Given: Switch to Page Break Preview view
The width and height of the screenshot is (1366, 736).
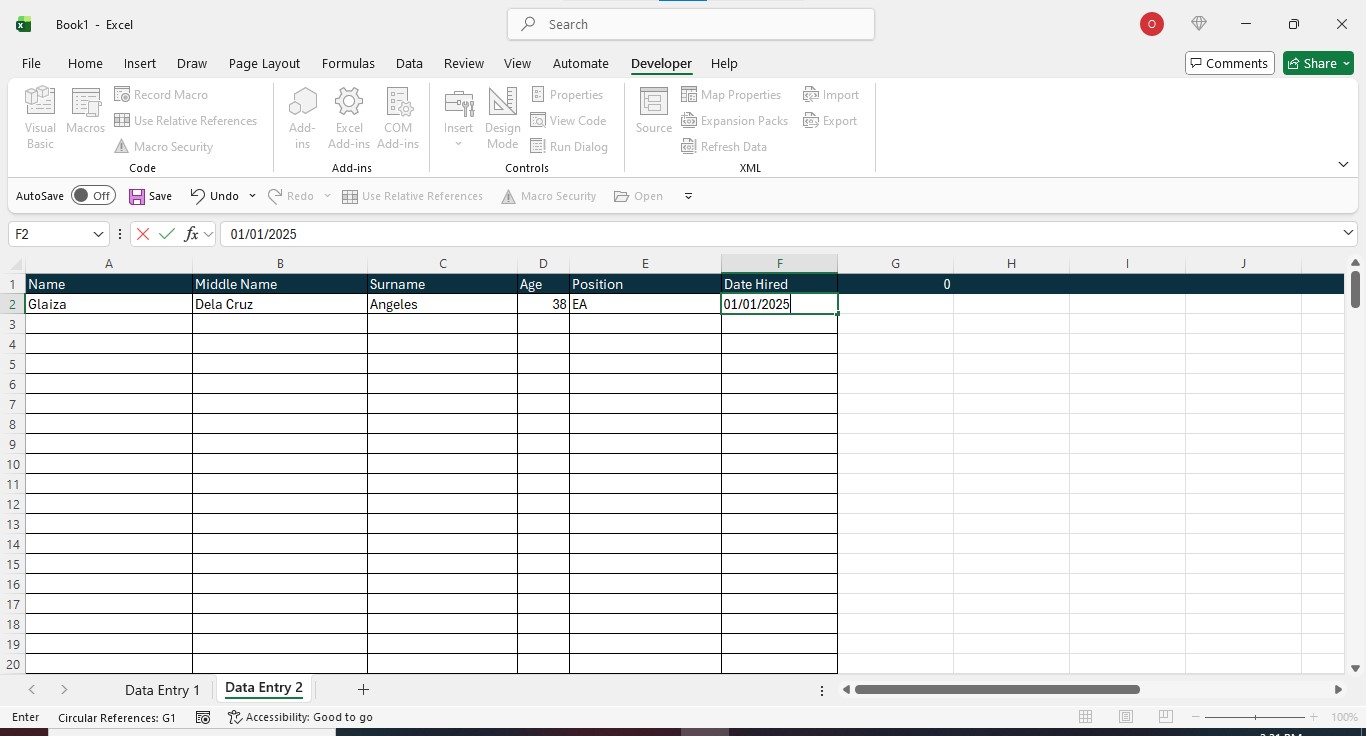Looking at the screenshot, I should point(1165,717).
